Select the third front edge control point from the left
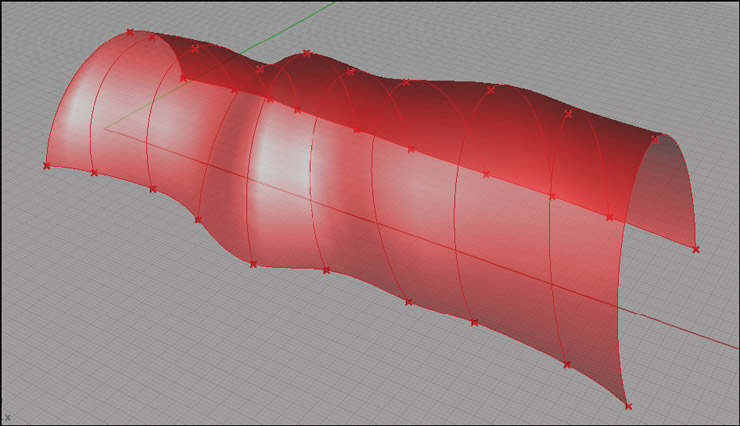 (153, 188)
